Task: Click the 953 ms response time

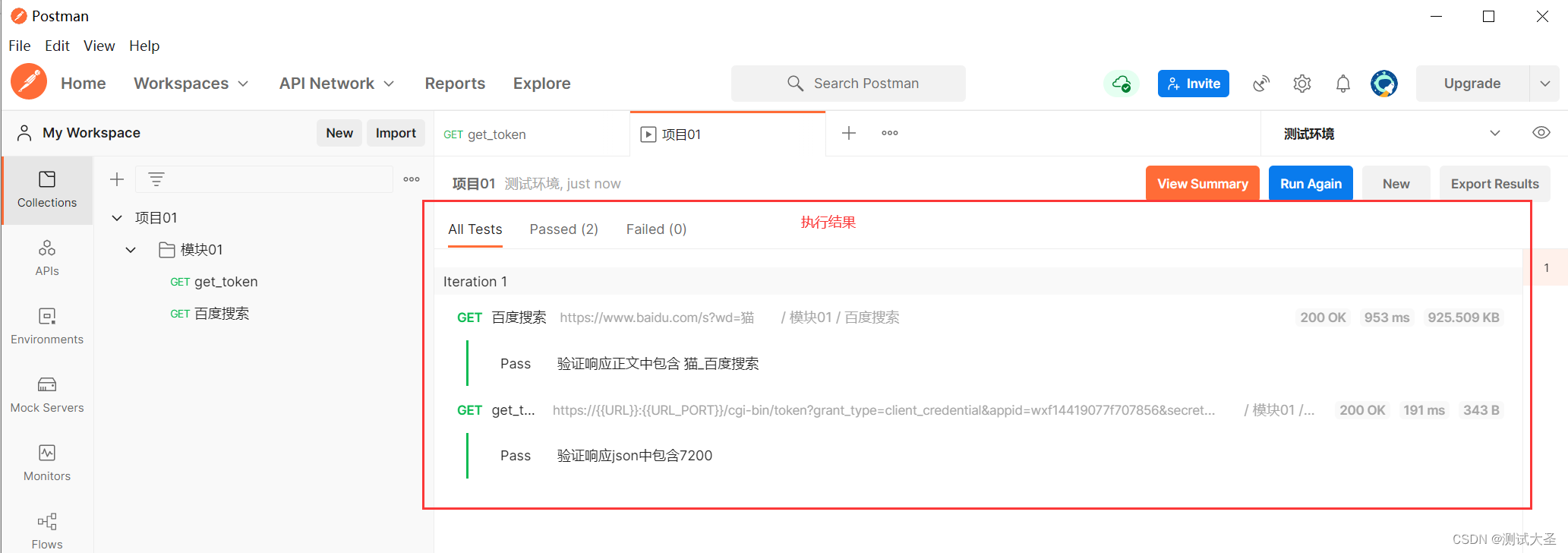Action: (1387, 318)
